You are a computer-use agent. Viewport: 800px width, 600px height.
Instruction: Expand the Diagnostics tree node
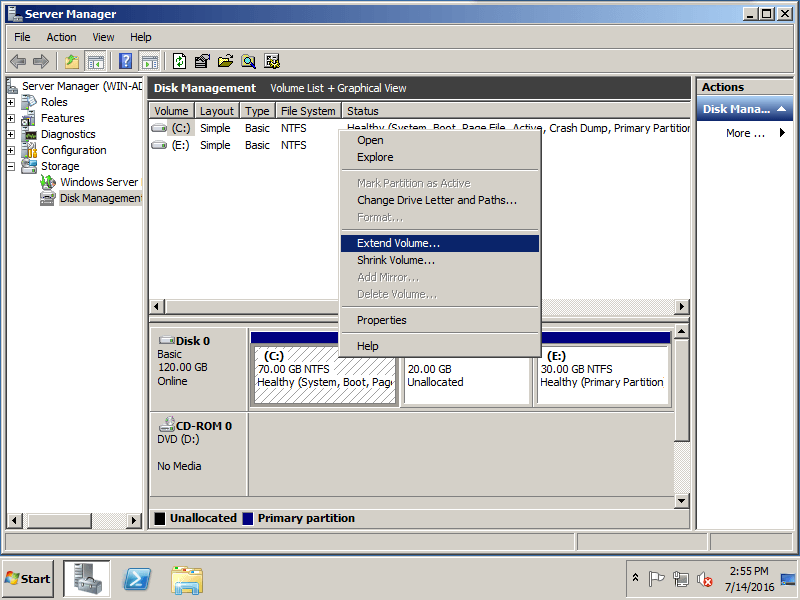[x=11, y=134]
